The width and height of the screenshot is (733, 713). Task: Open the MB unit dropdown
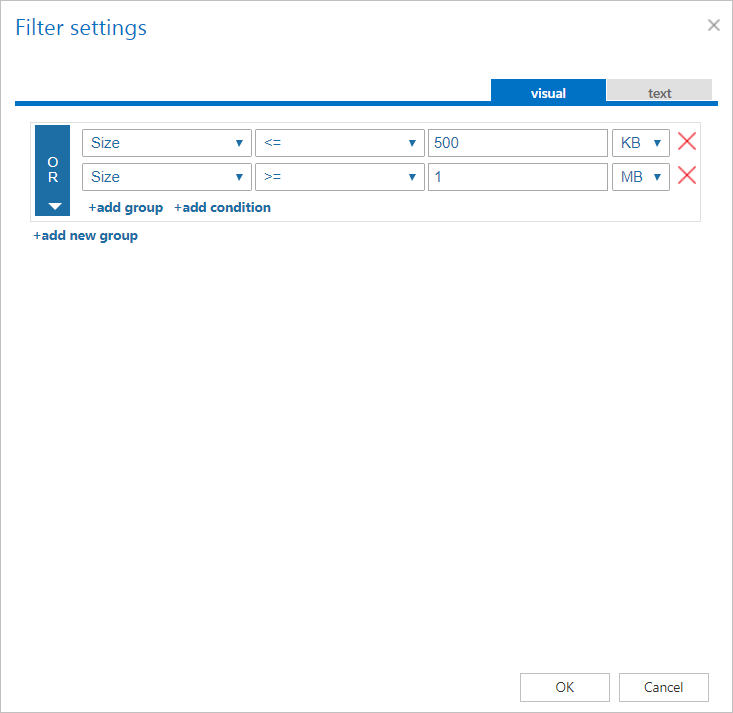641,177
